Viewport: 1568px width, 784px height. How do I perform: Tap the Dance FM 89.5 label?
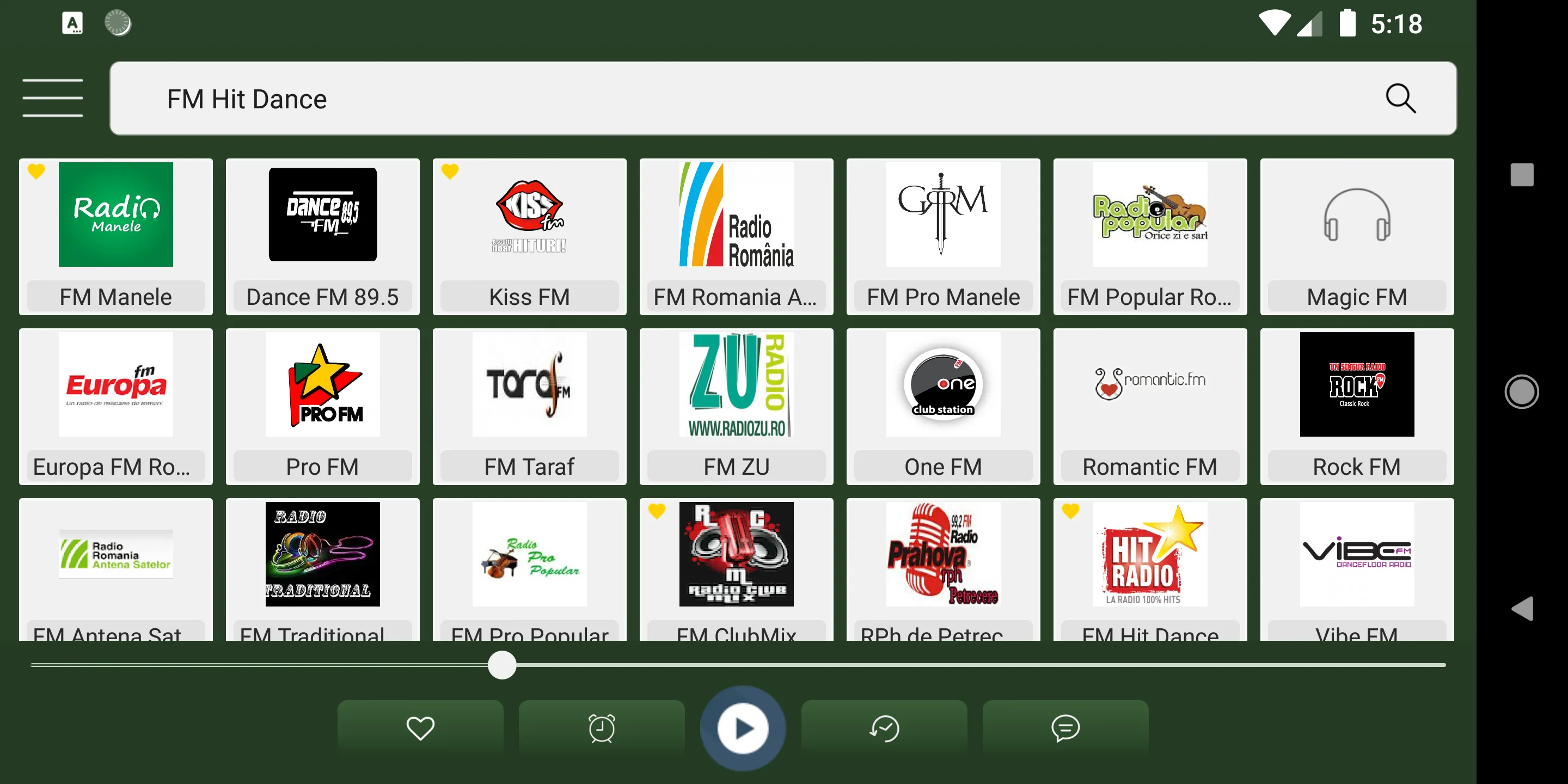(323, 297)
